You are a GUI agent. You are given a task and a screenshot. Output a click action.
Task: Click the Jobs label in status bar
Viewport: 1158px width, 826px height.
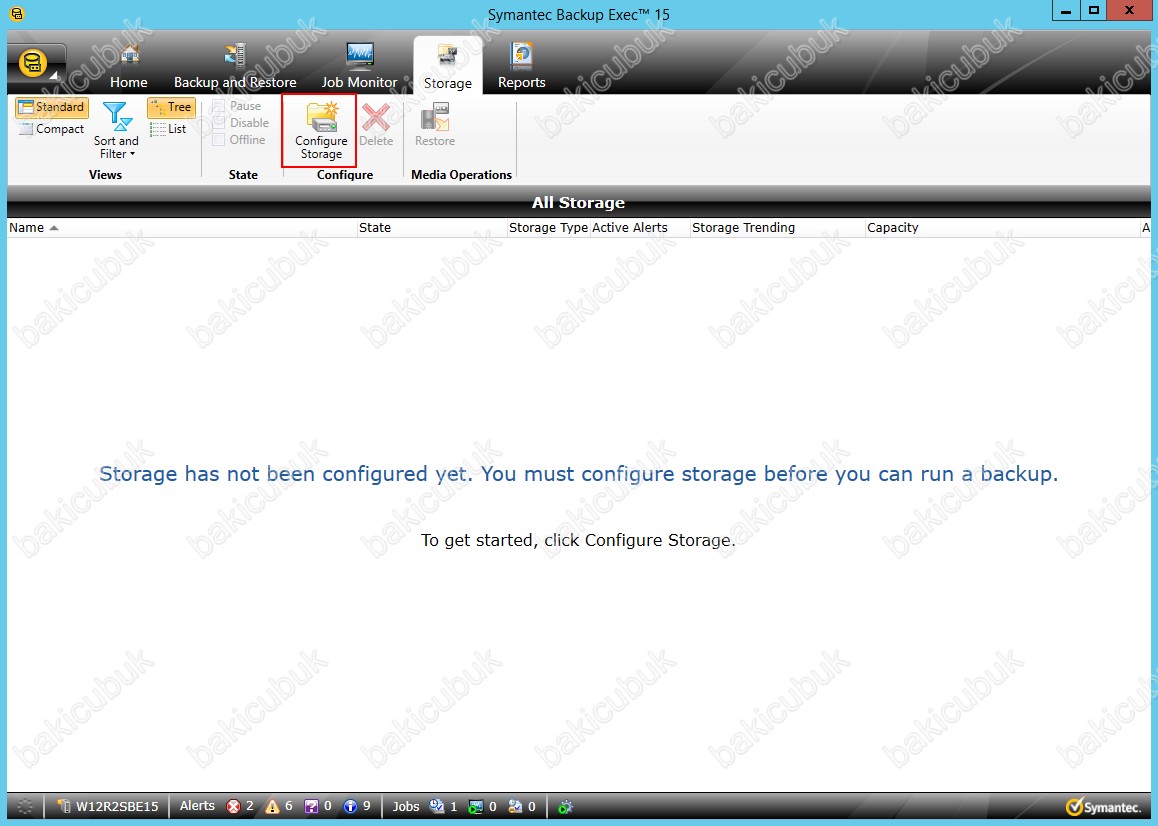405,806
